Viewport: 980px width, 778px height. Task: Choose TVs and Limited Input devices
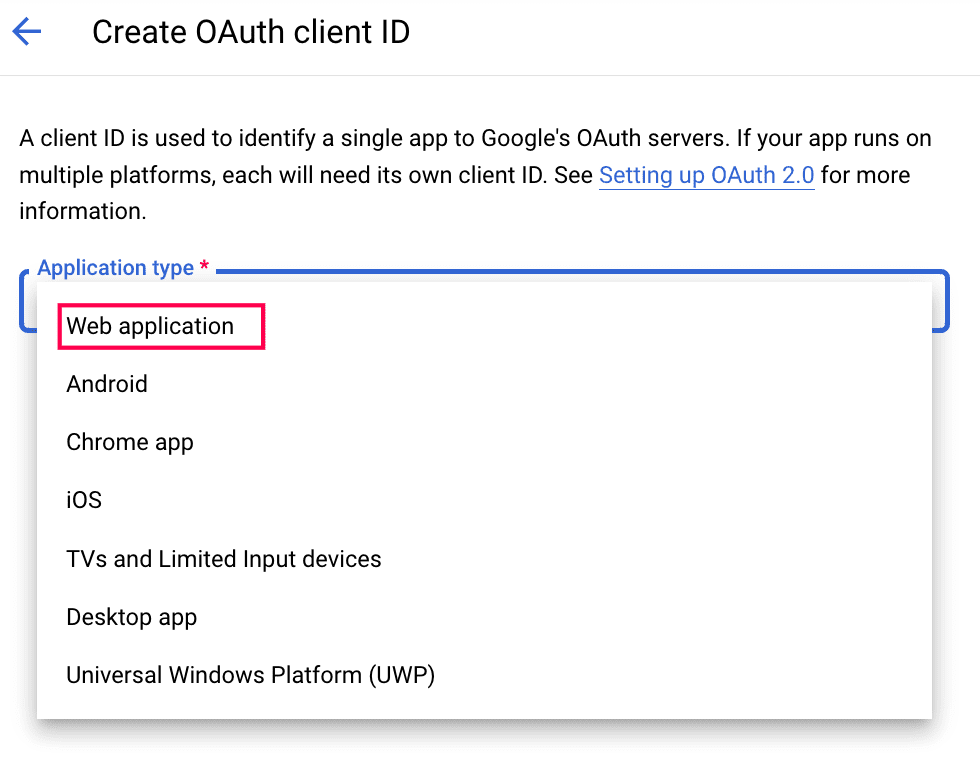pyautogui.click(x=484, y=559)
